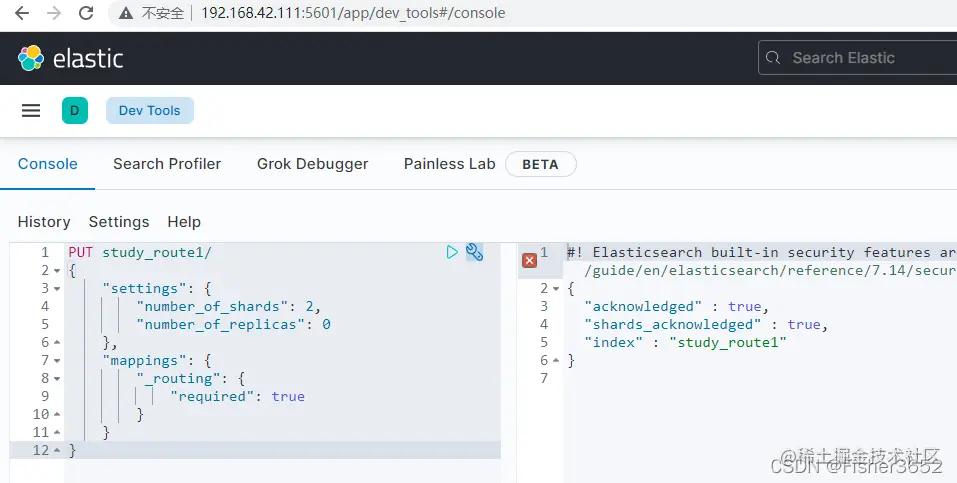Click the "number_of_shards": 2 line
This screenshot has width=957, height=483.
point(229,307)
